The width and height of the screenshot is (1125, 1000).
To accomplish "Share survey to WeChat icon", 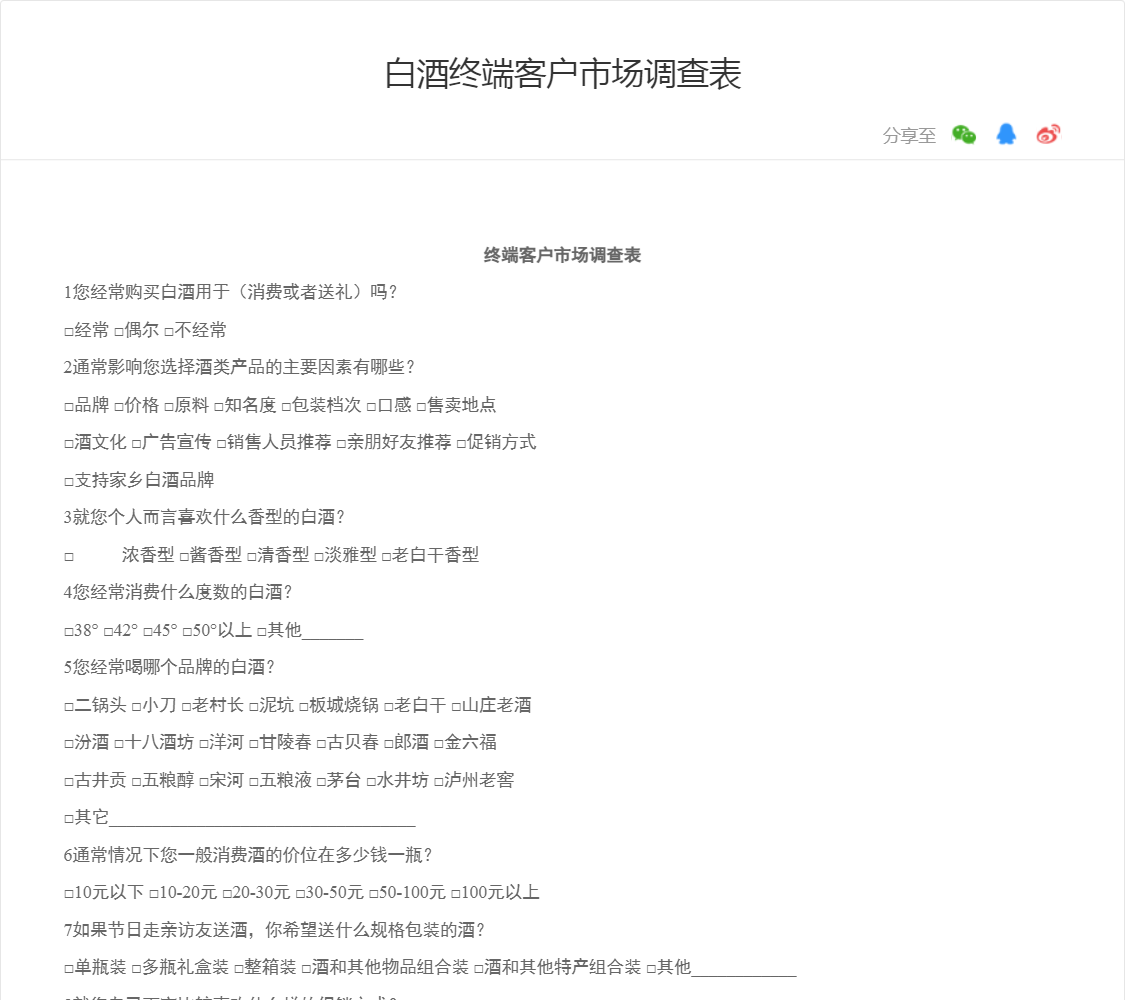I will tap(964, 134).
